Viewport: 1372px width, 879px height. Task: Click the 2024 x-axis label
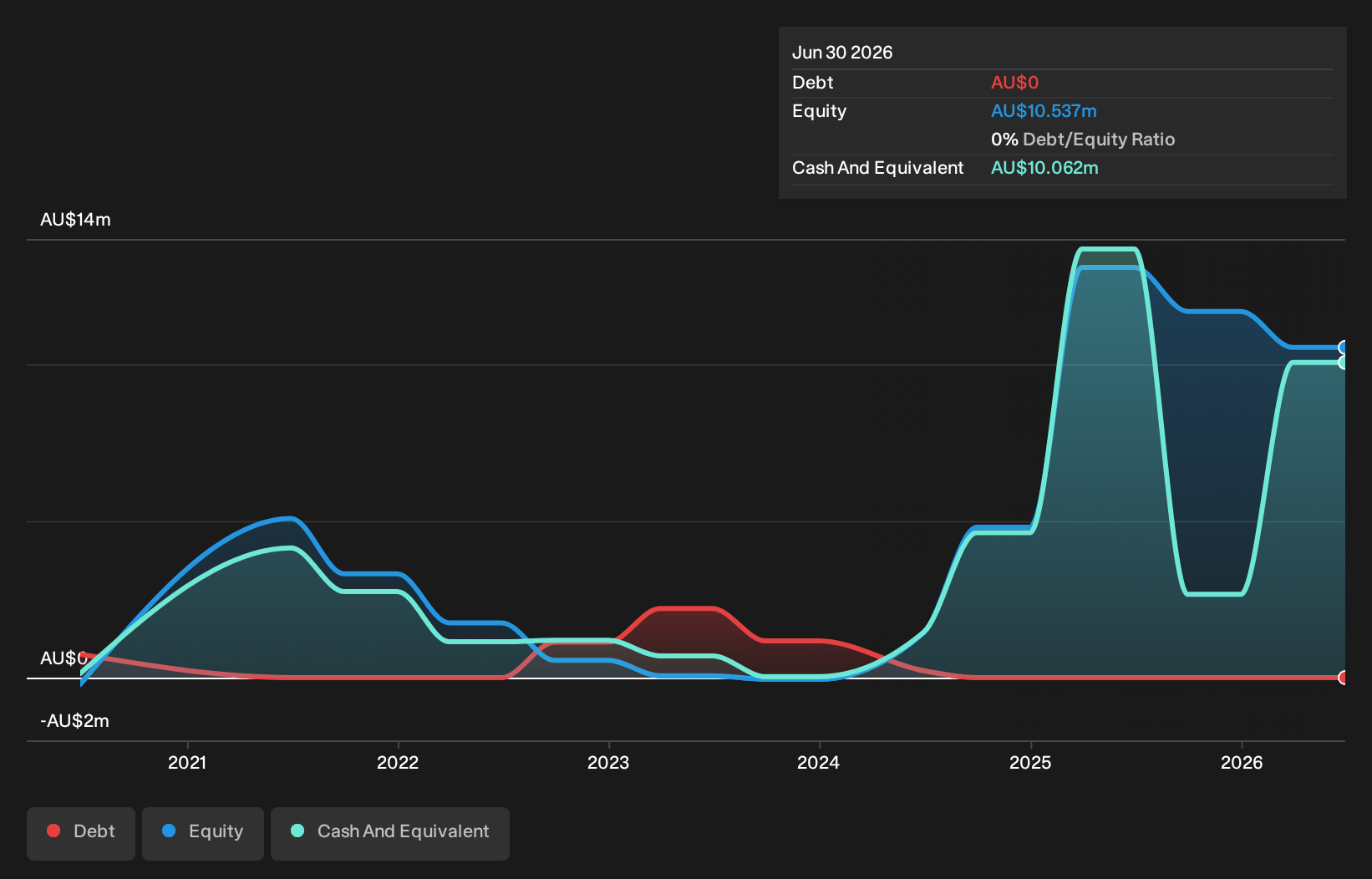[x=818, y=762]
